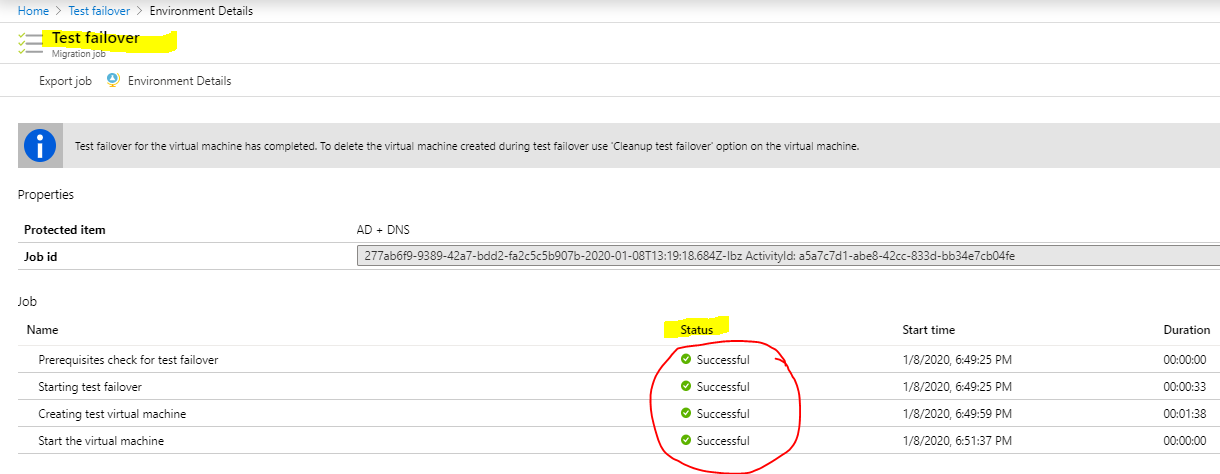
Task: Click Export job button
Action: [65, 81]
